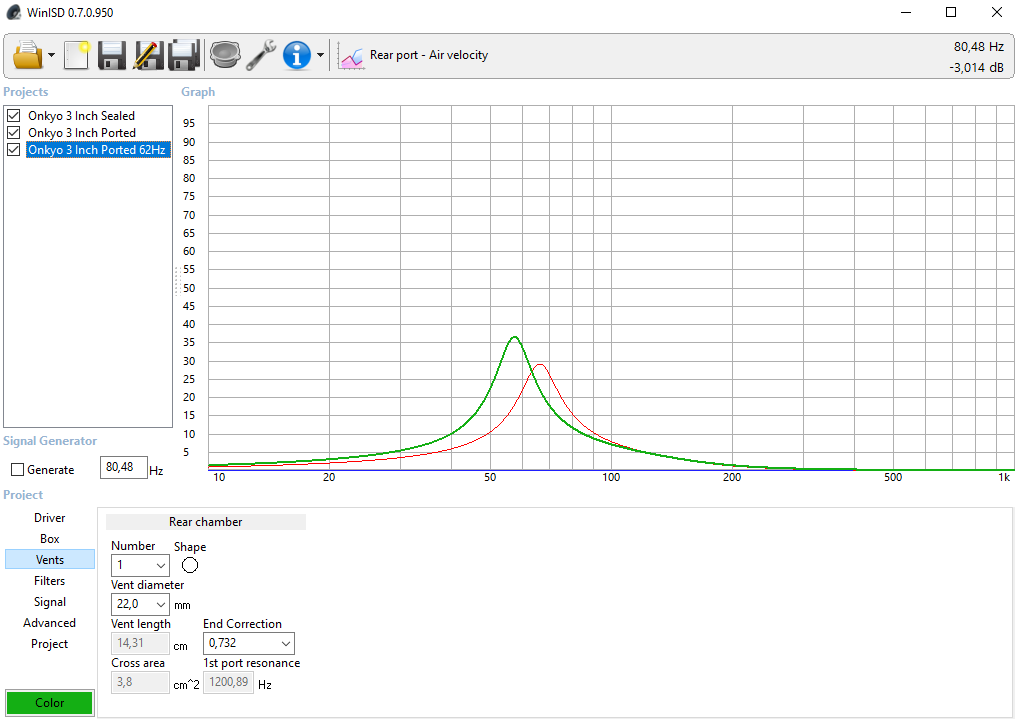Expand the info icon dropdown arrow

(x=320, y=55)
